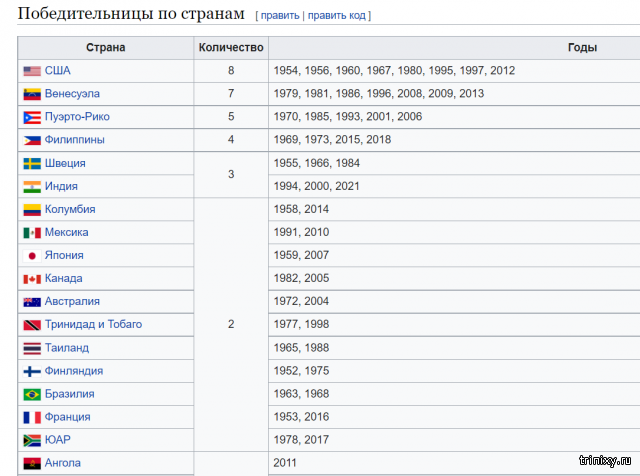Screen dimensions: 640x476
Task: Follow the Колумбия link
Action: pyautogui.click(x=70, y=209)
